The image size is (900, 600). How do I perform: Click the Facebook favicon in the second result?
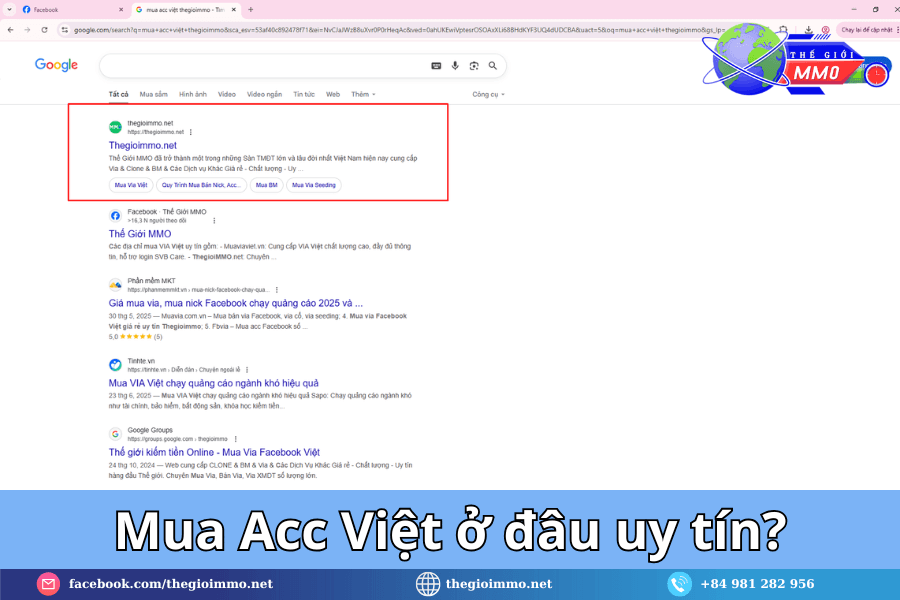click(x=115, y=215)
